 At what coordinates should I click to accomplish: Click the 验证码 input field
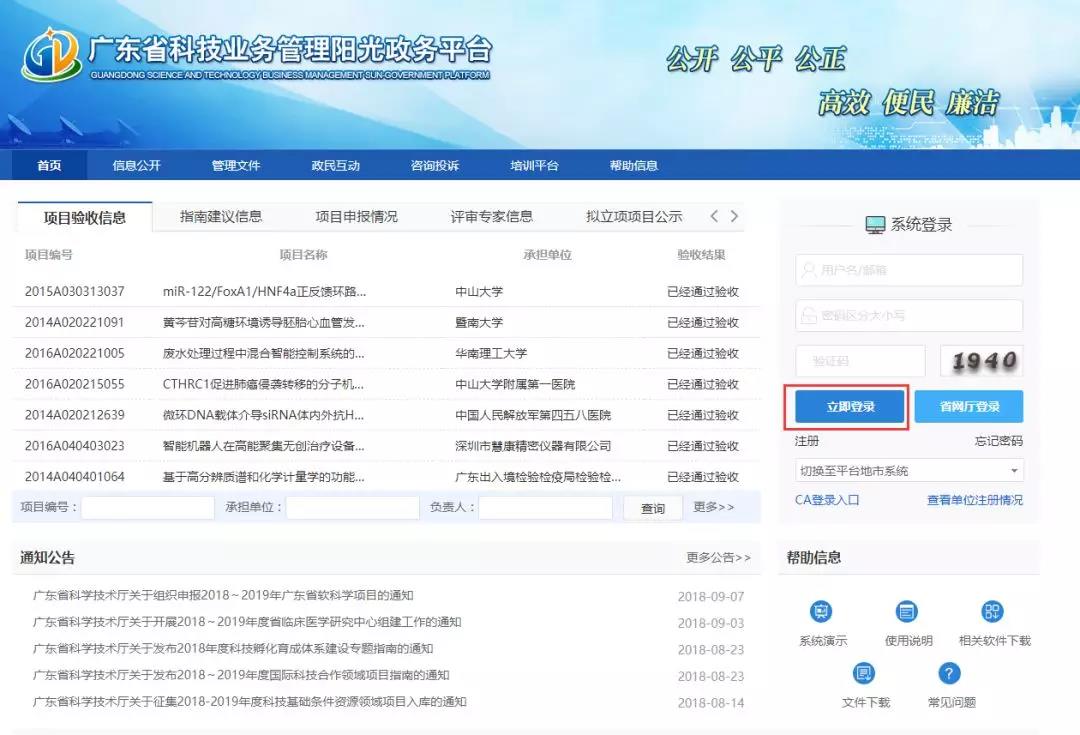(860, 361)
